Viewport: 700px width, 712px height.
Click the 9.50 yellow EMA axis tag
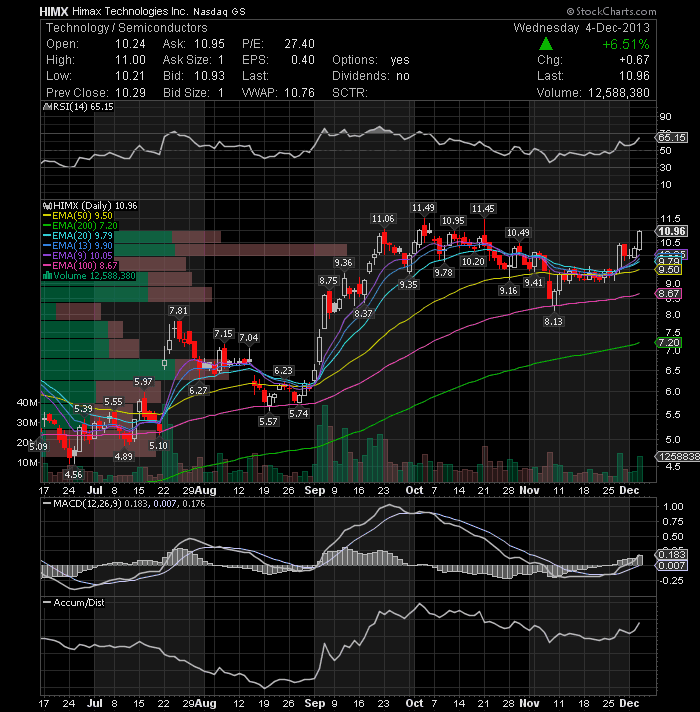coord(669,270)
